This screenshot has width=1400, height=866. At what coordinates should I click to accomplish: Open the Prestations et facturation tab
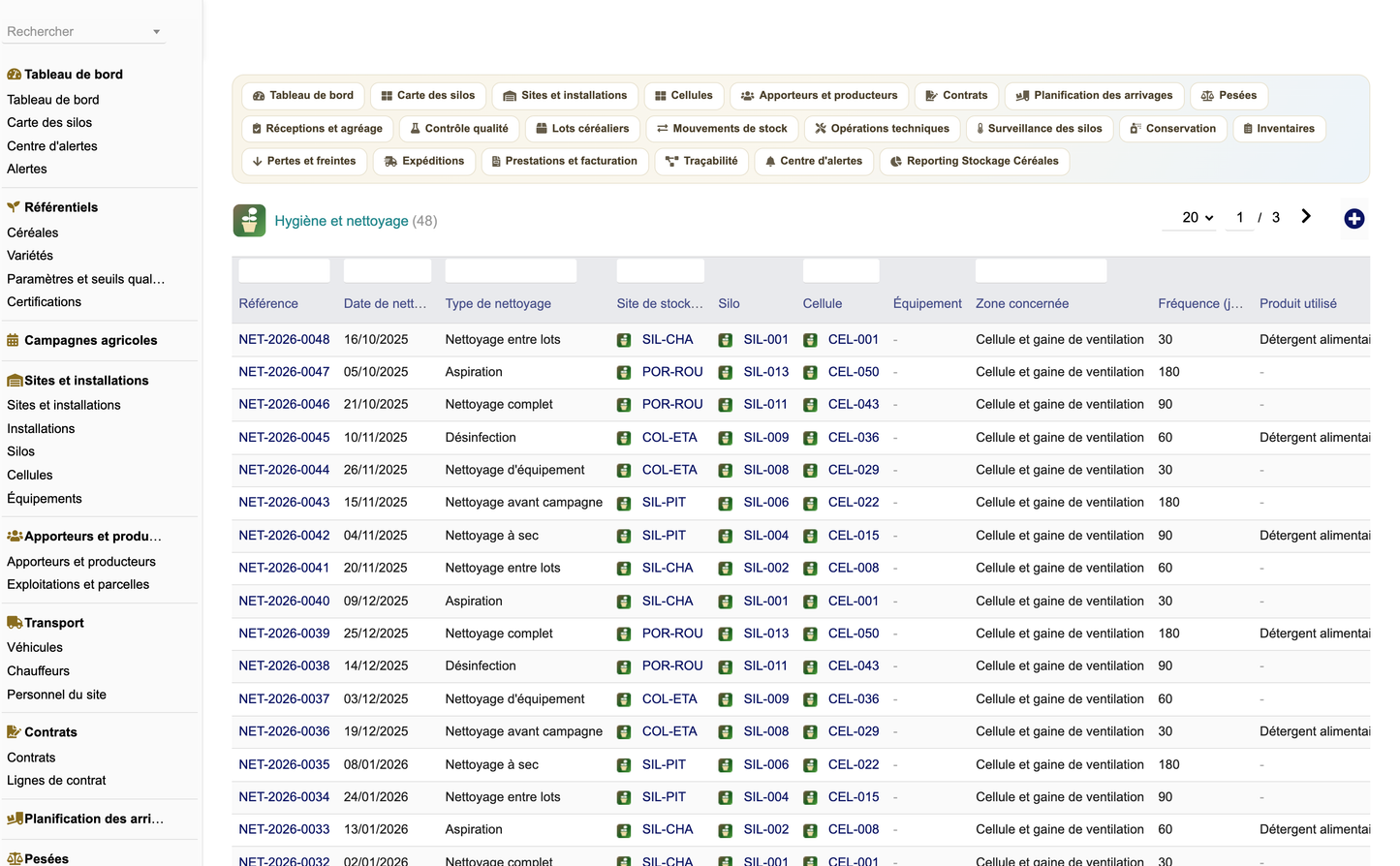coord(564,162)
